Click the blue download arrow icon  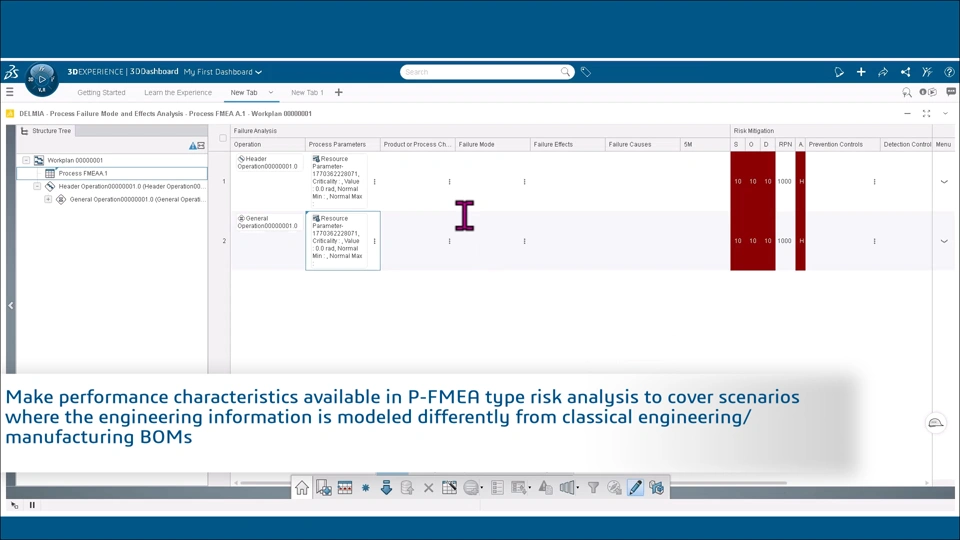(x=386, y=488)
